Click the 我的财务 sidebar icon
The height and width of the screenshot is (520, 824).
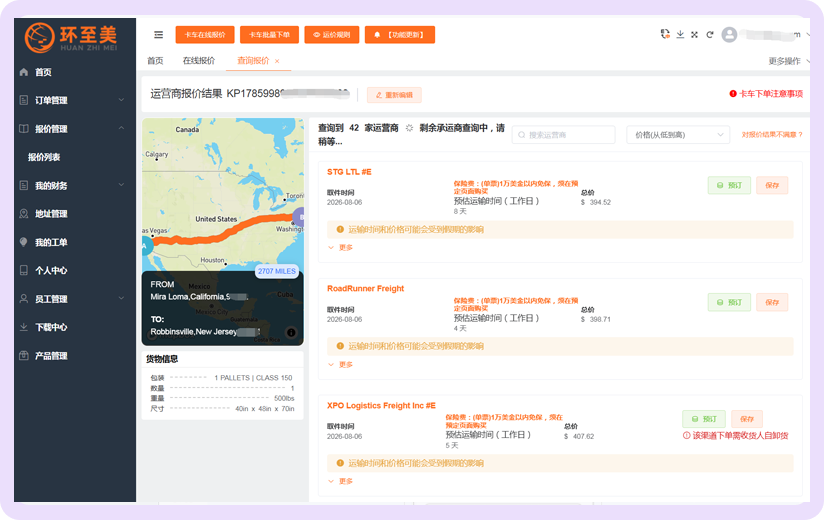[24, 185]
